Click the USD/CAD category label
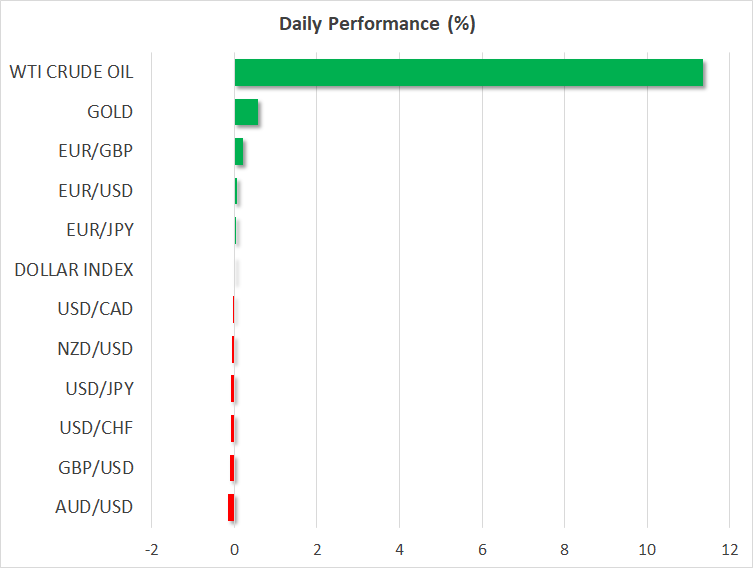 point(95,309)
